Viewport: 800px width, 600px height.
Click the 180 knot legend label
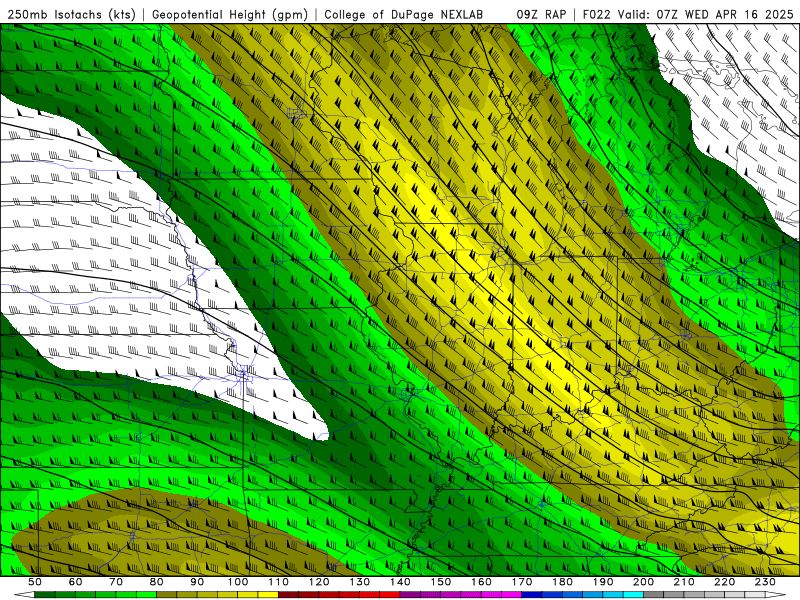(x=562, y=582)
